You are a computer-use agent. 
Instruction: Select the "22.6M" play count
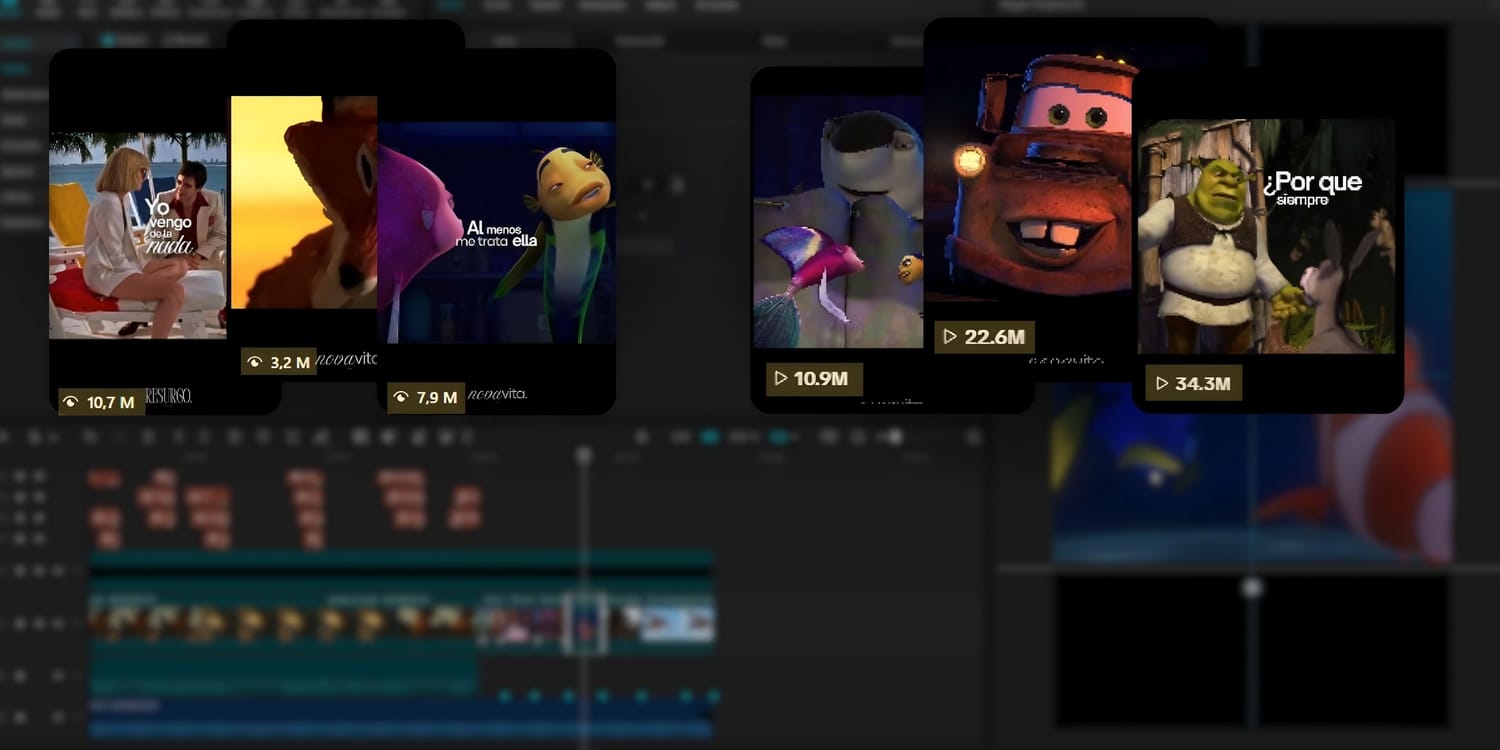point(995,337)
